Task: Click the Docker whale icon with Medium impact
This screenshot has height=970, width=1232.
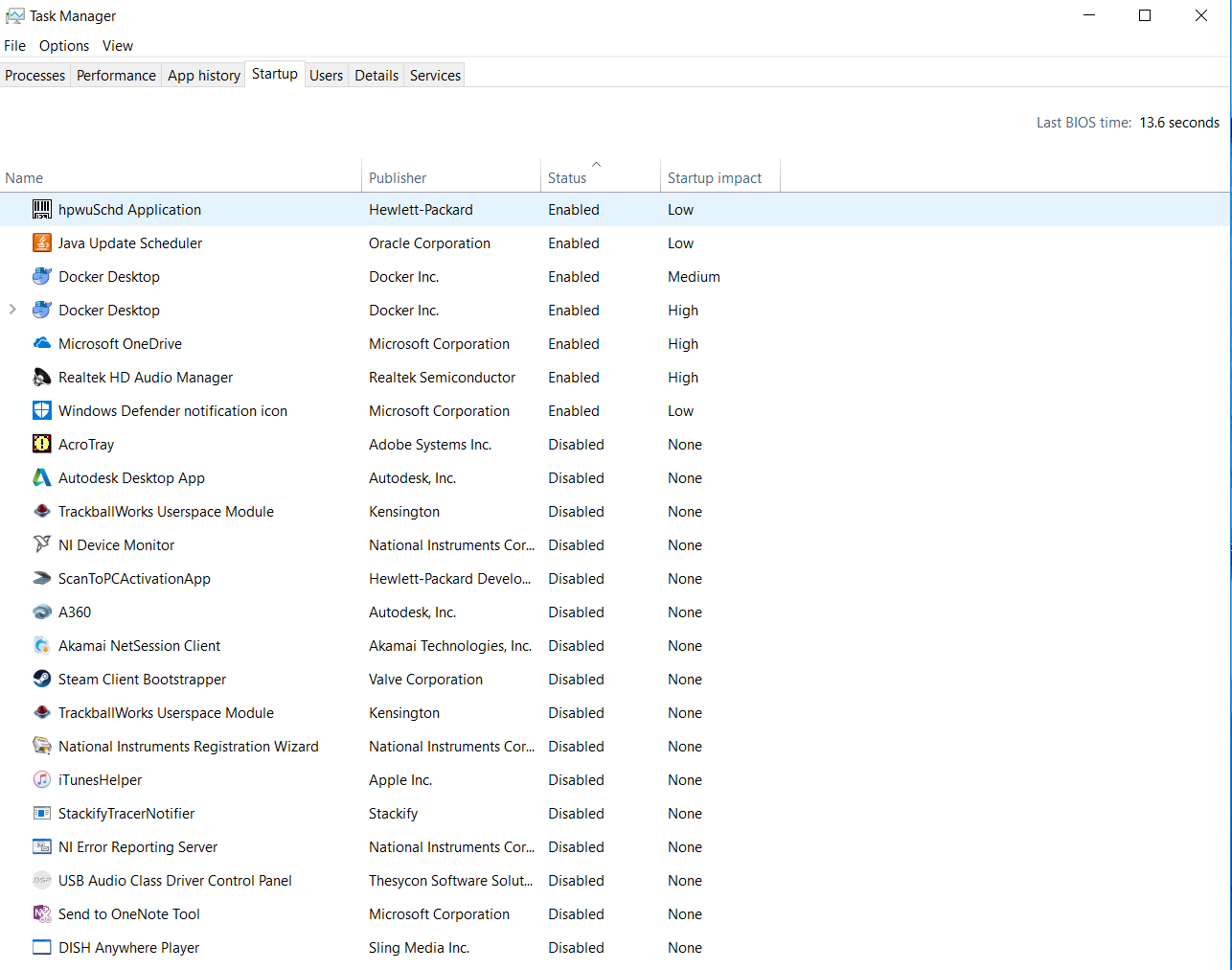Action: 42,276
